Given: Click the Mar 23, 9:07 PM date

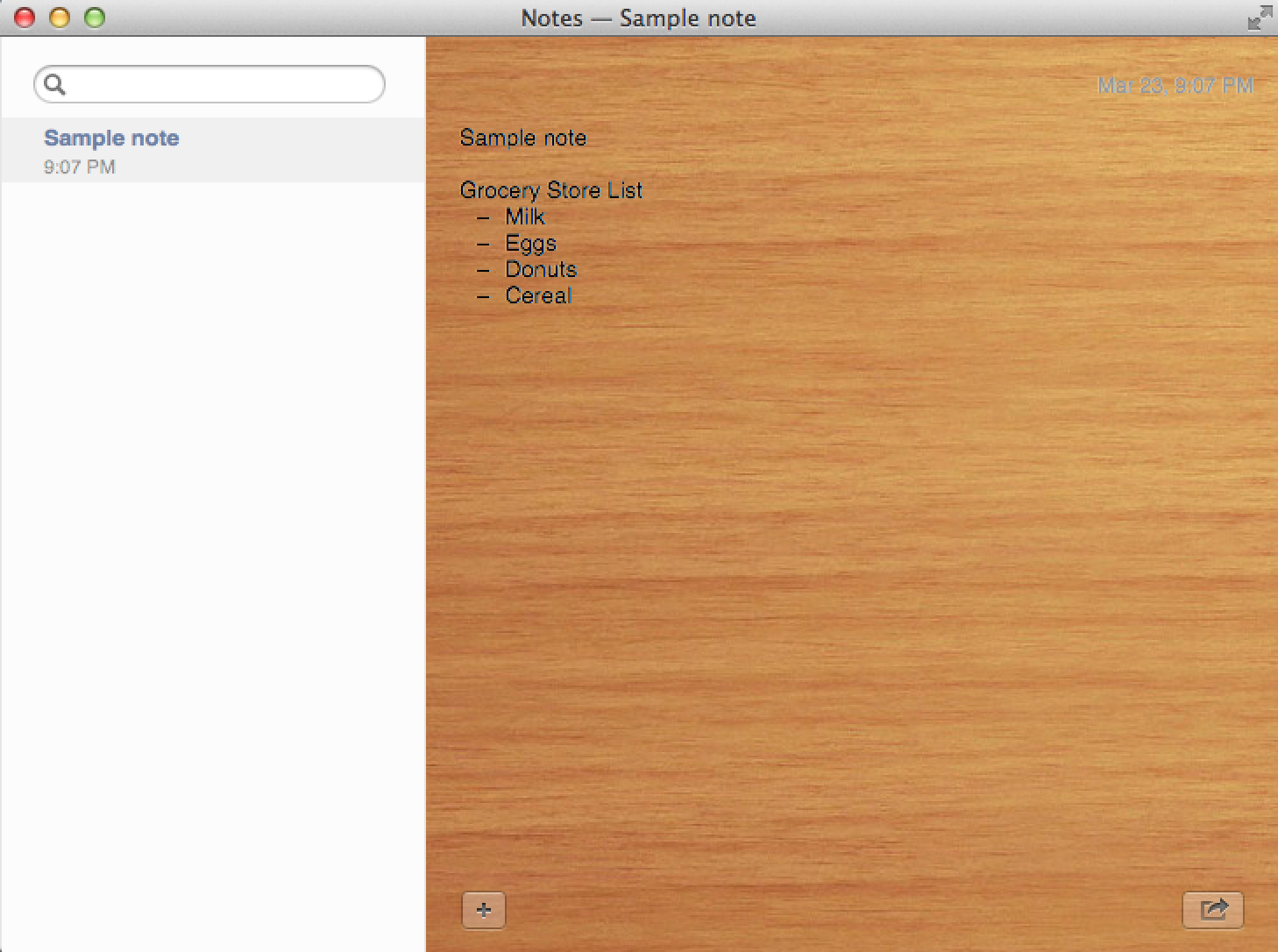Looking at the screenshot, I should pos(1175,85).
